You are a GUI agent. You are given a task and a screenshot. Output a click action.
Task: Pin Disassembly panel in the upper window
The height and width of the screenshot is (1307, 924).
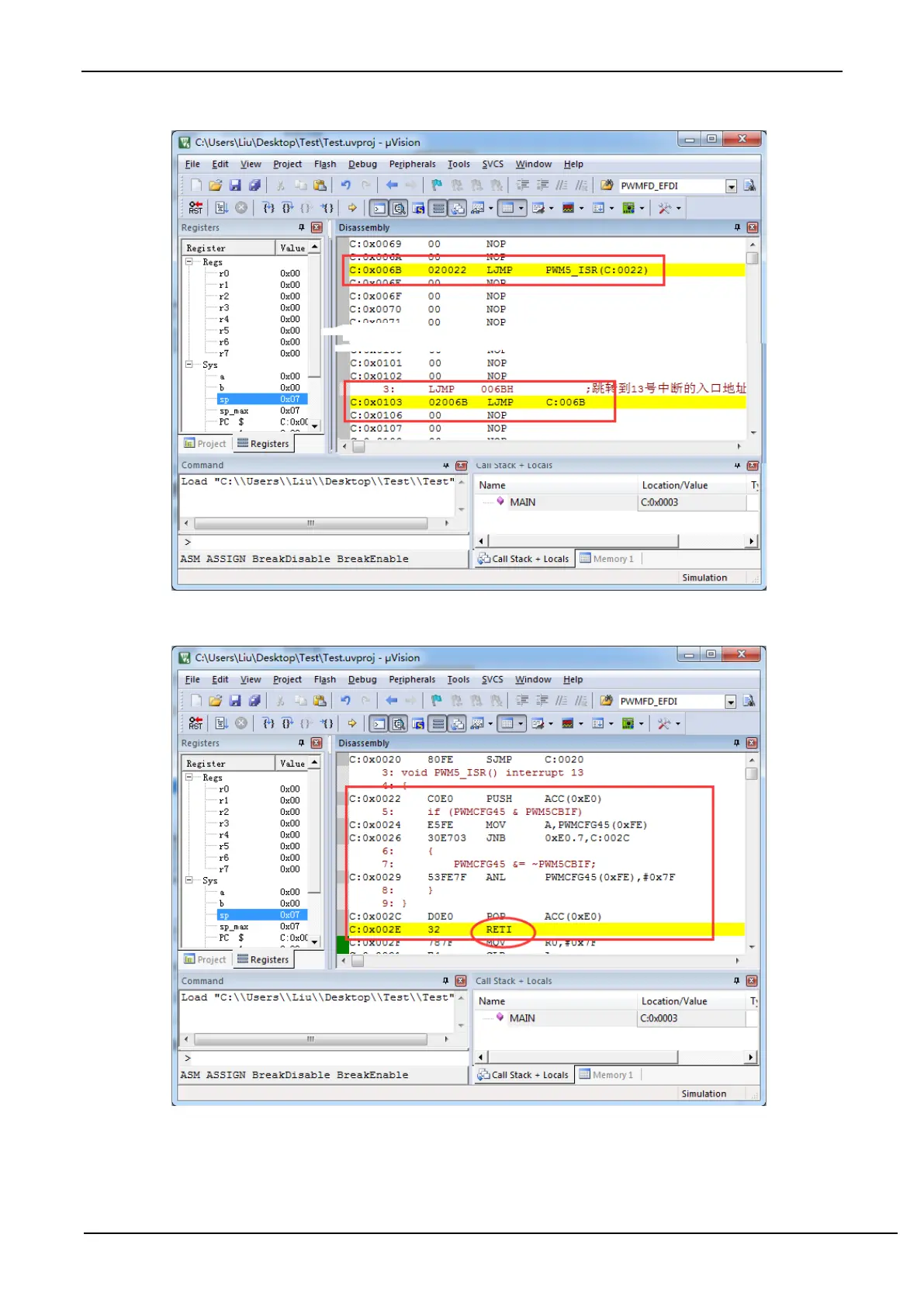(x=738, y=227)
